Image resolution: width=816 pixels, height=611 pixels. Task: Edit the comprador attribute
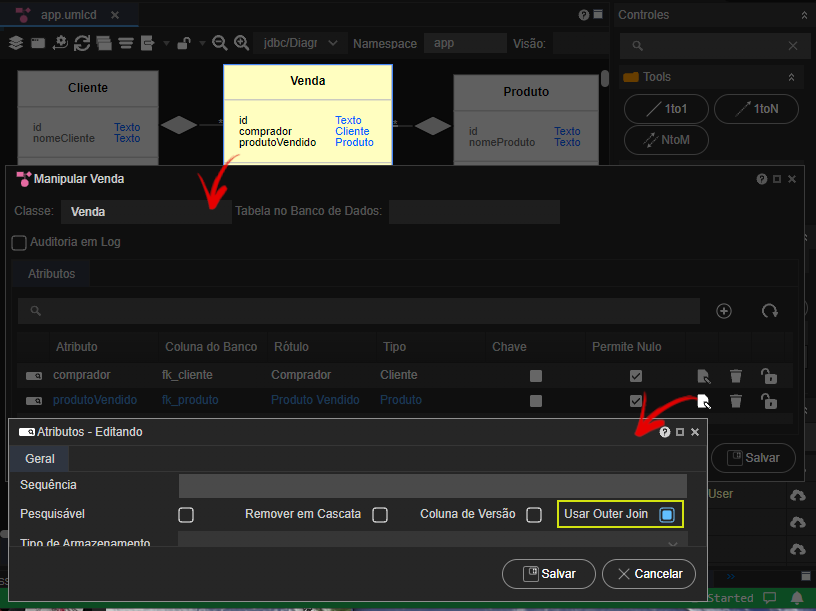704,376
